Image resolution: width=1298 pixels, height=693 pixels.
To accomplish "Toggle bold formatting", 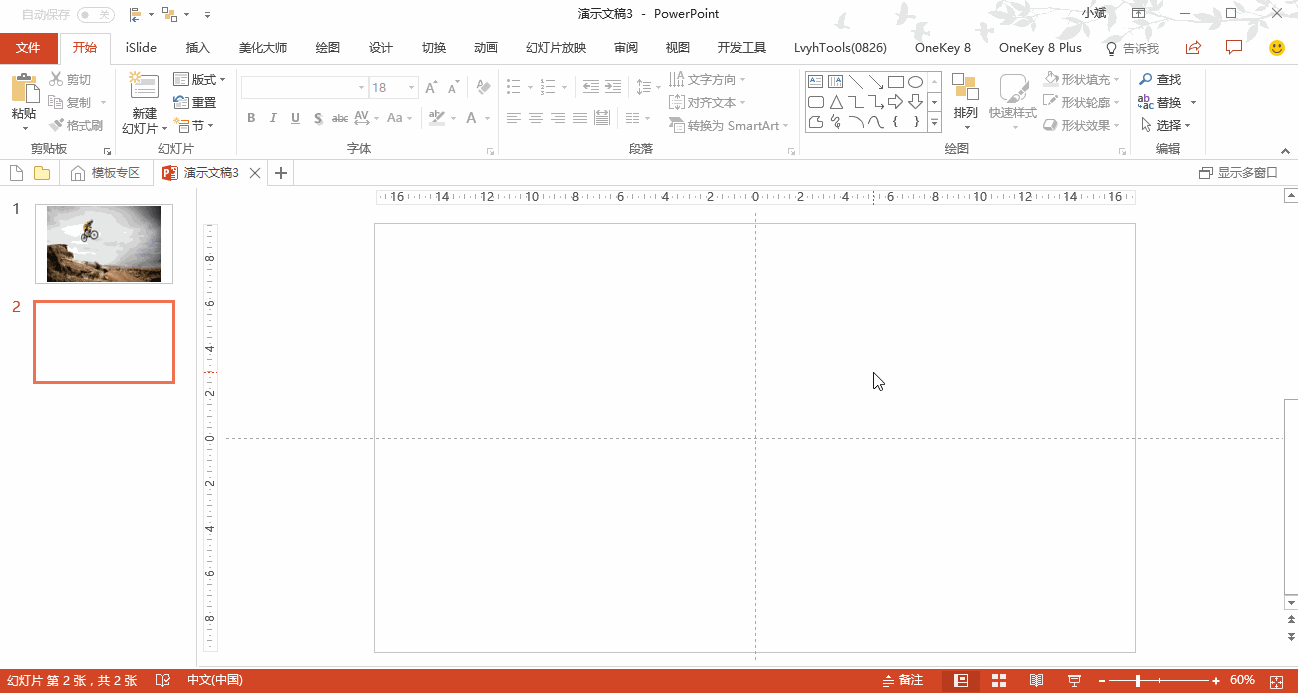I will point(251,118).
